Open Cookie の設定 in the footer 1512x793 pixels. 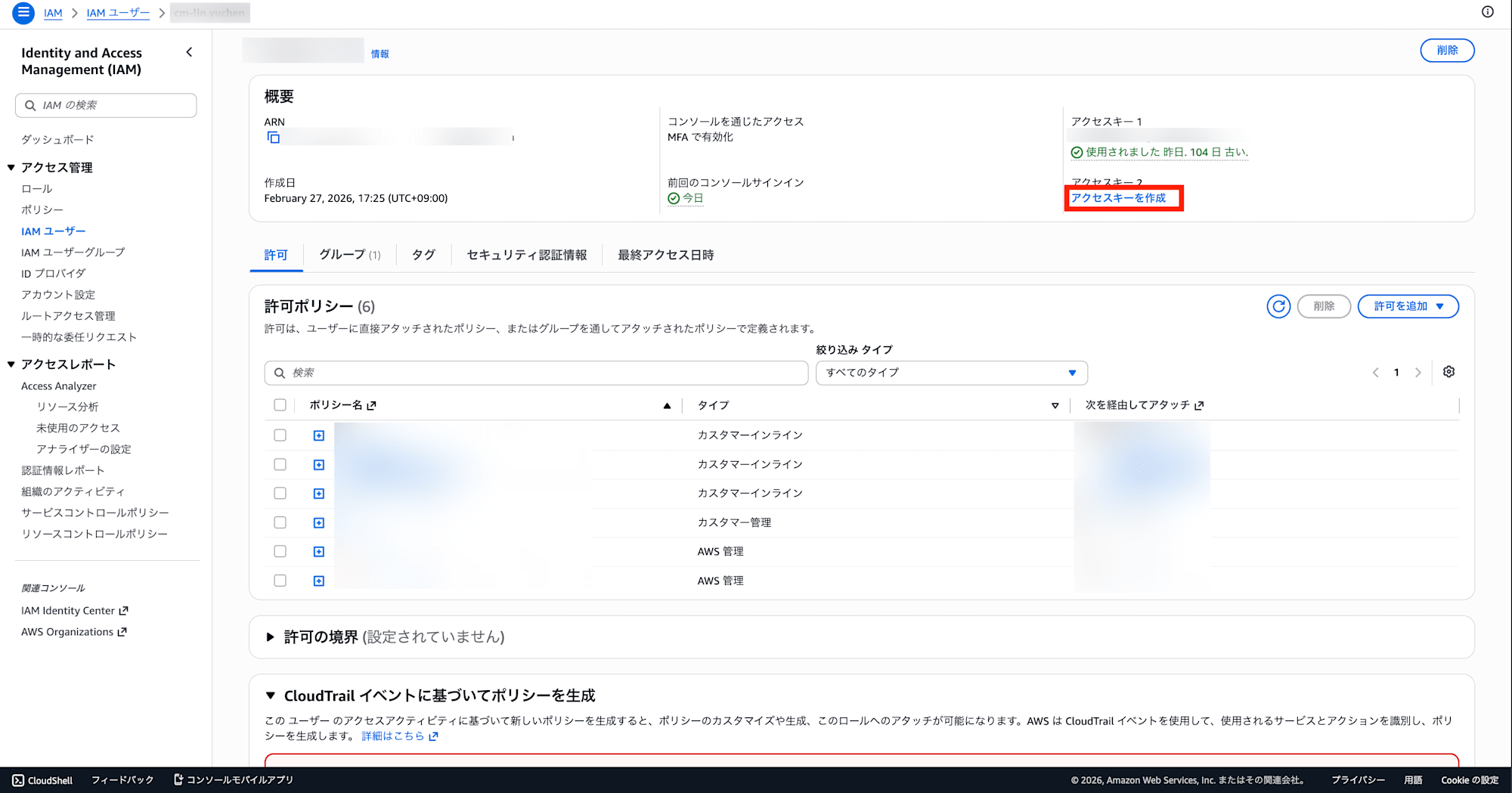pos(1470,780)
